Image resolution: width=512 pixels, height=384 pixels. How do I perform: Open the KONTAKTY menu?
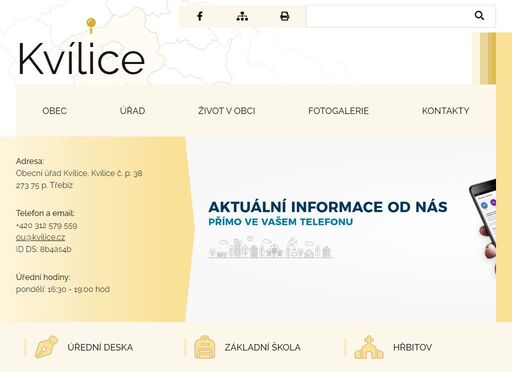pos(445,111)
